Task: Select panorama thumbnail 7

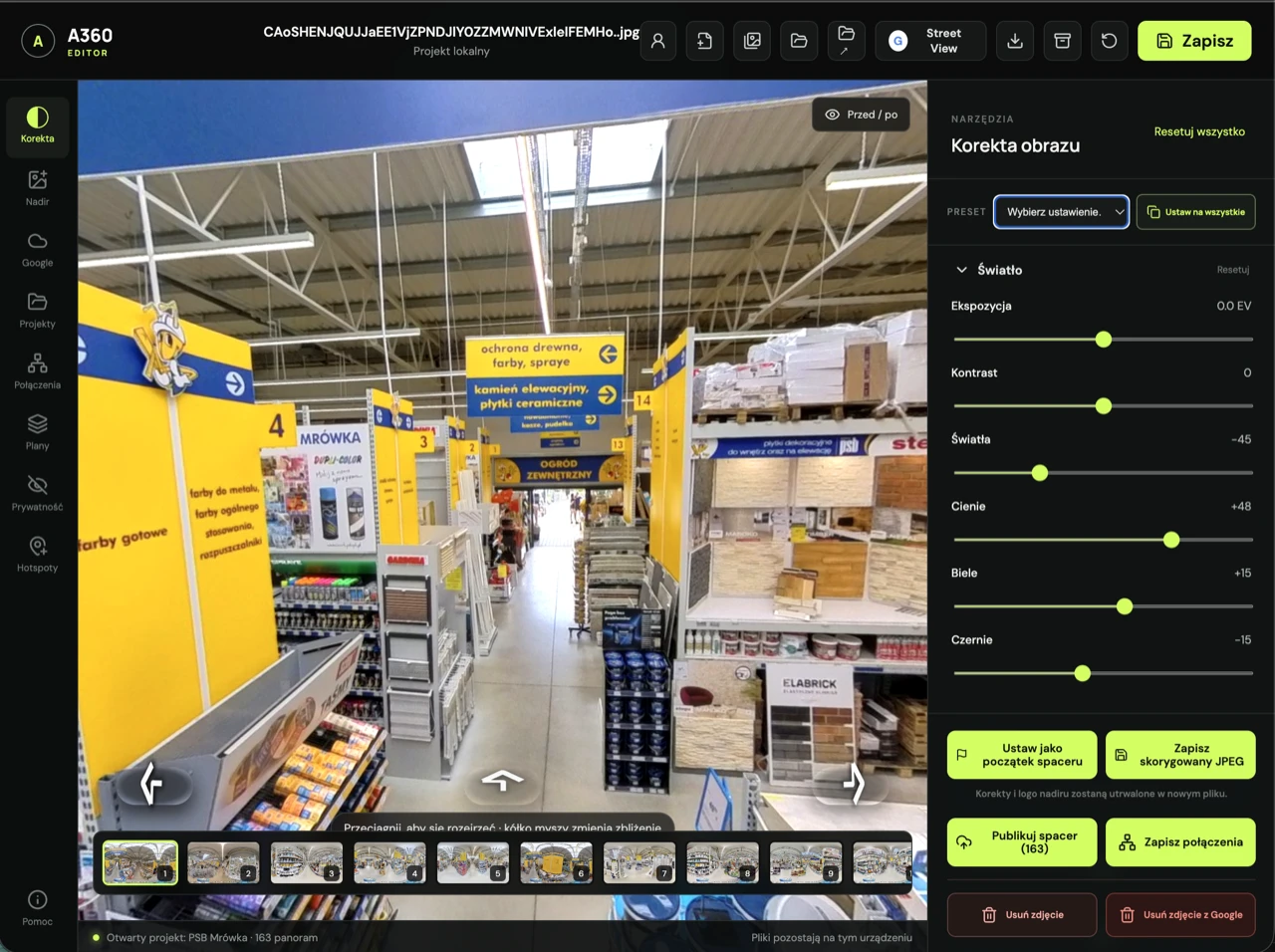Action: tap(639, 862)
